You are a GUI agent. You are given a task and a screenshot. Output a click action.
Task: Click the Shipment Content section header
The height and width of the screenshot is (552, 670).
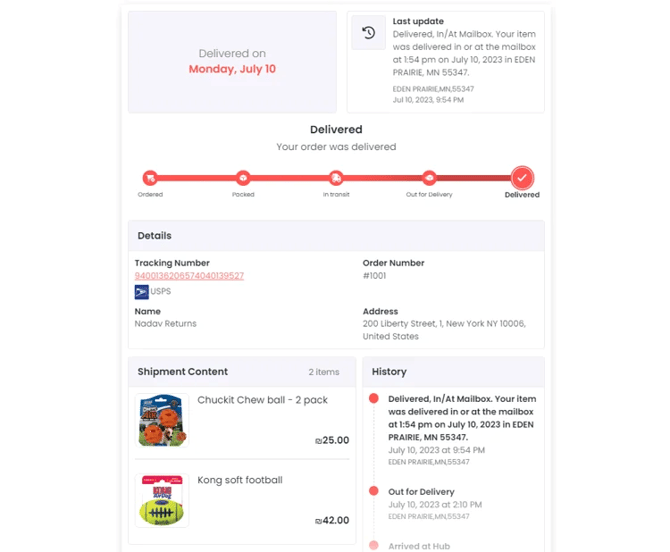pos(183,372)
